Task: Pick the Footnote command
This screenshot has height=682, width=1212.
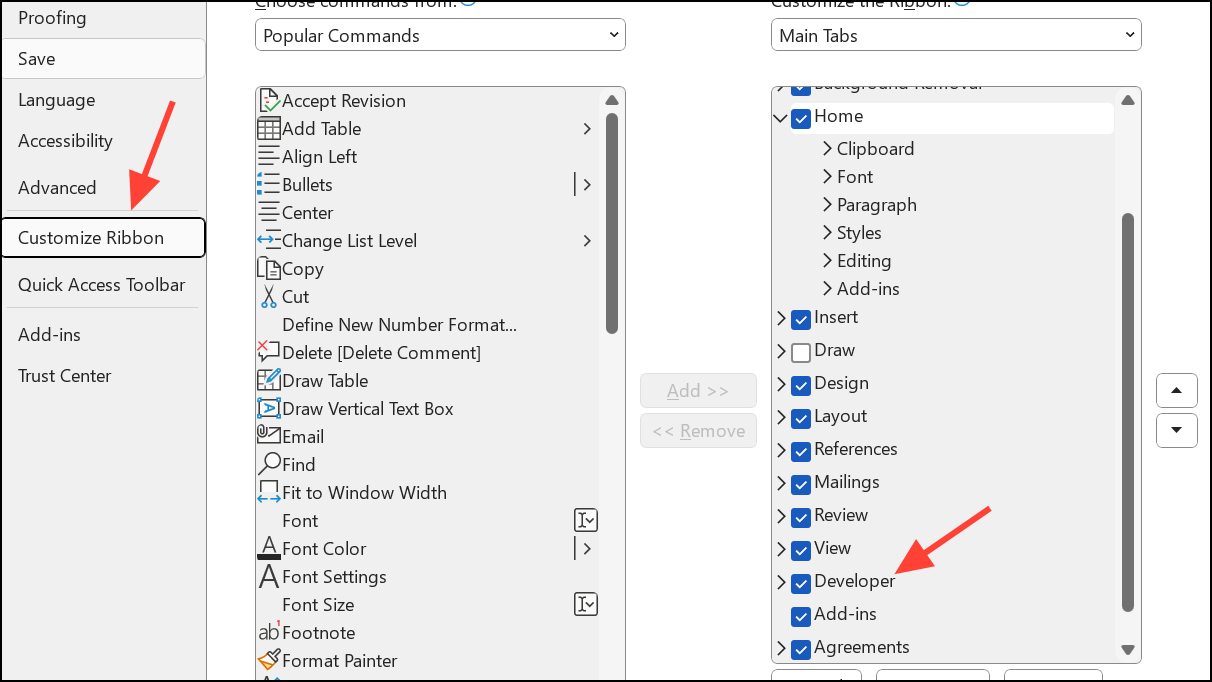Action: (x=320, y=632)
